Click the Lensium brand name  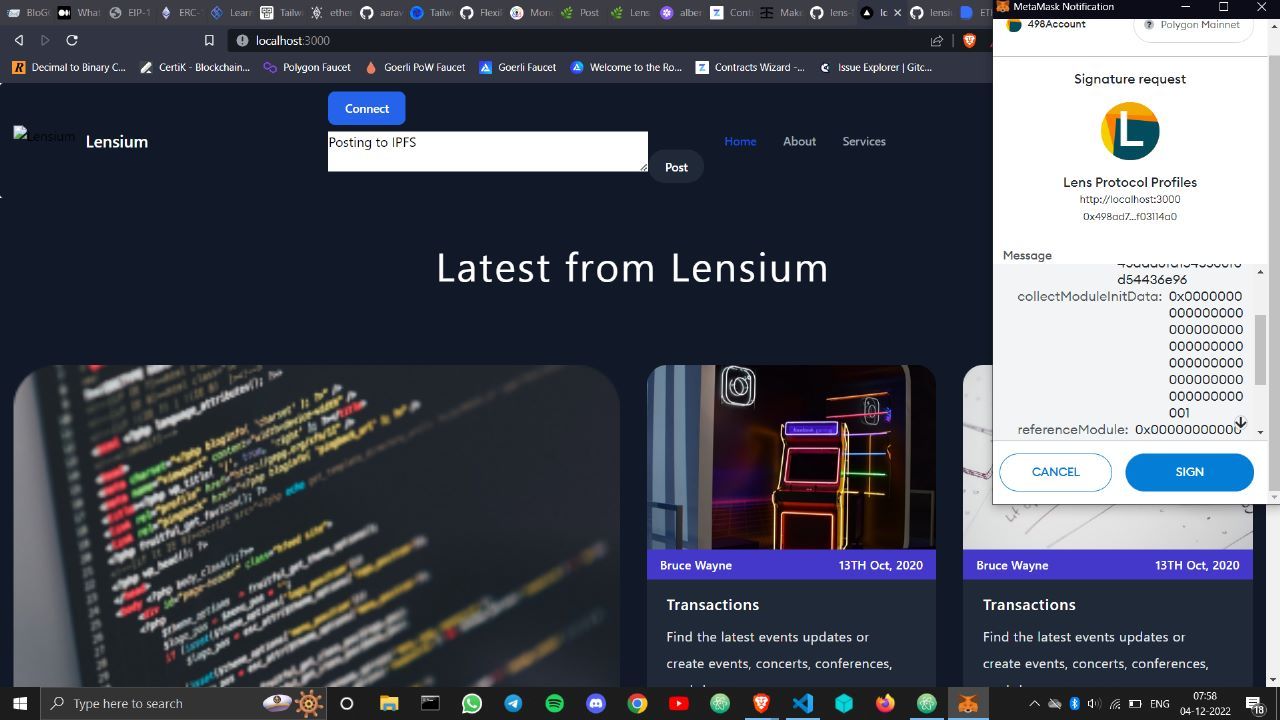[x=117, y=141]
